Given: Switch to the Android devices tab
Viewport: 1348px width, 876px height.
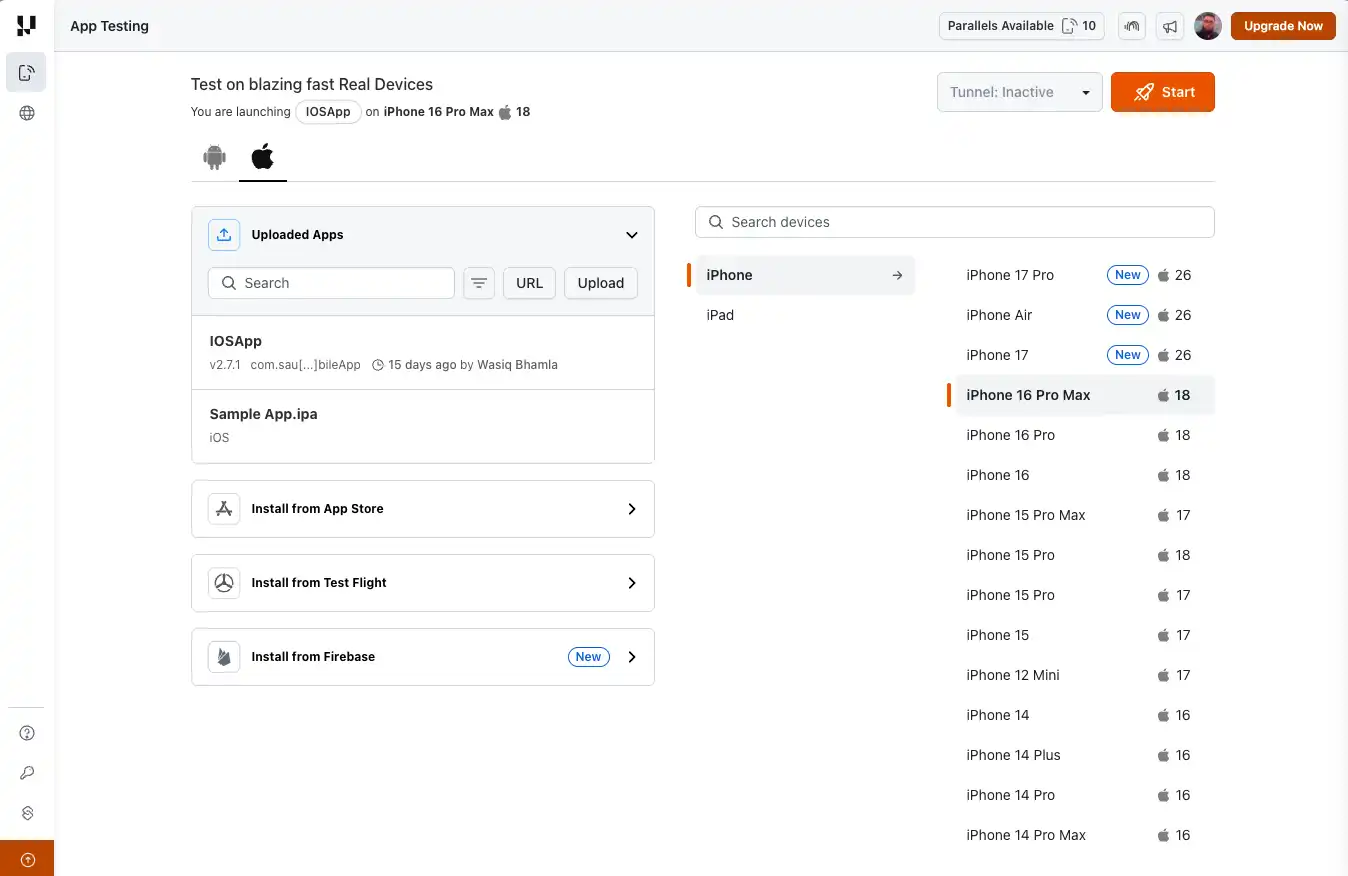Looking at the screenshot, I should (214, 157).
